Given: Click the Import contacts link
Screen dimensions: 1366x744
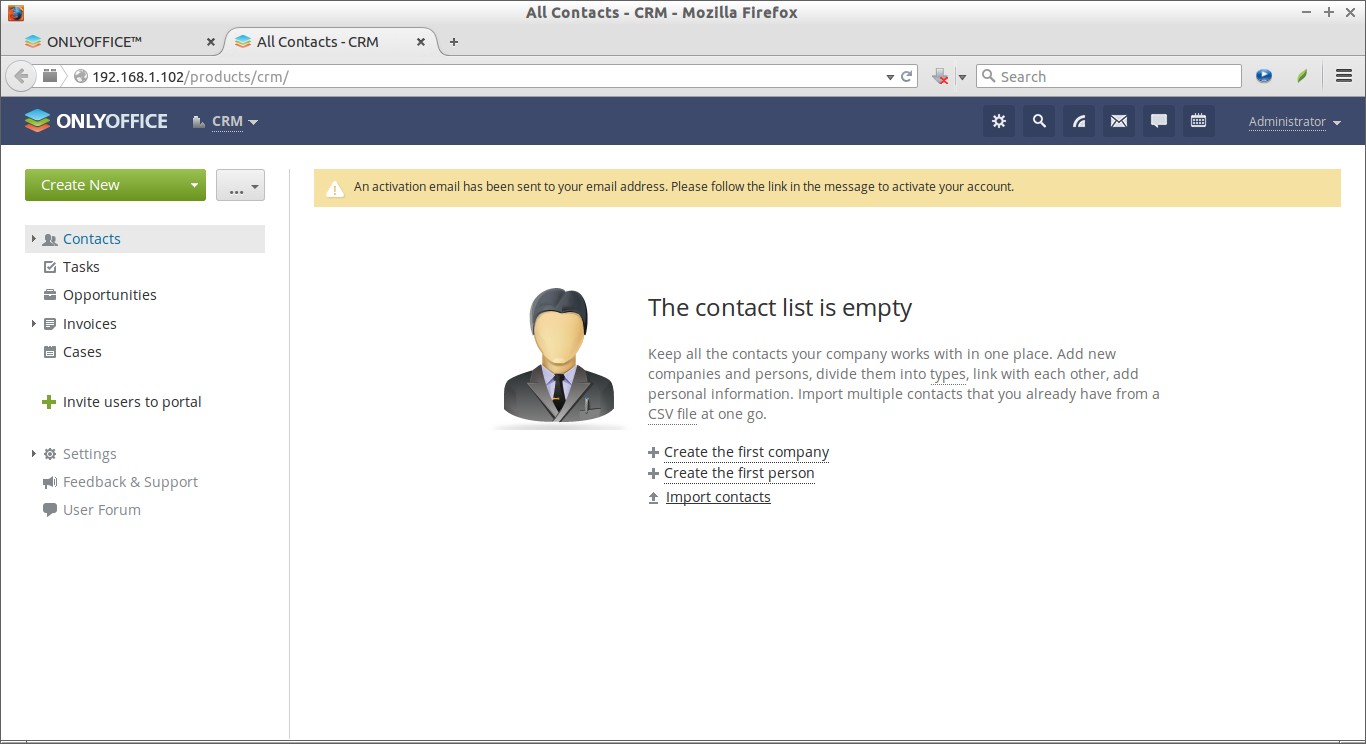Looking at the screenshot, I should click(718, 497).
